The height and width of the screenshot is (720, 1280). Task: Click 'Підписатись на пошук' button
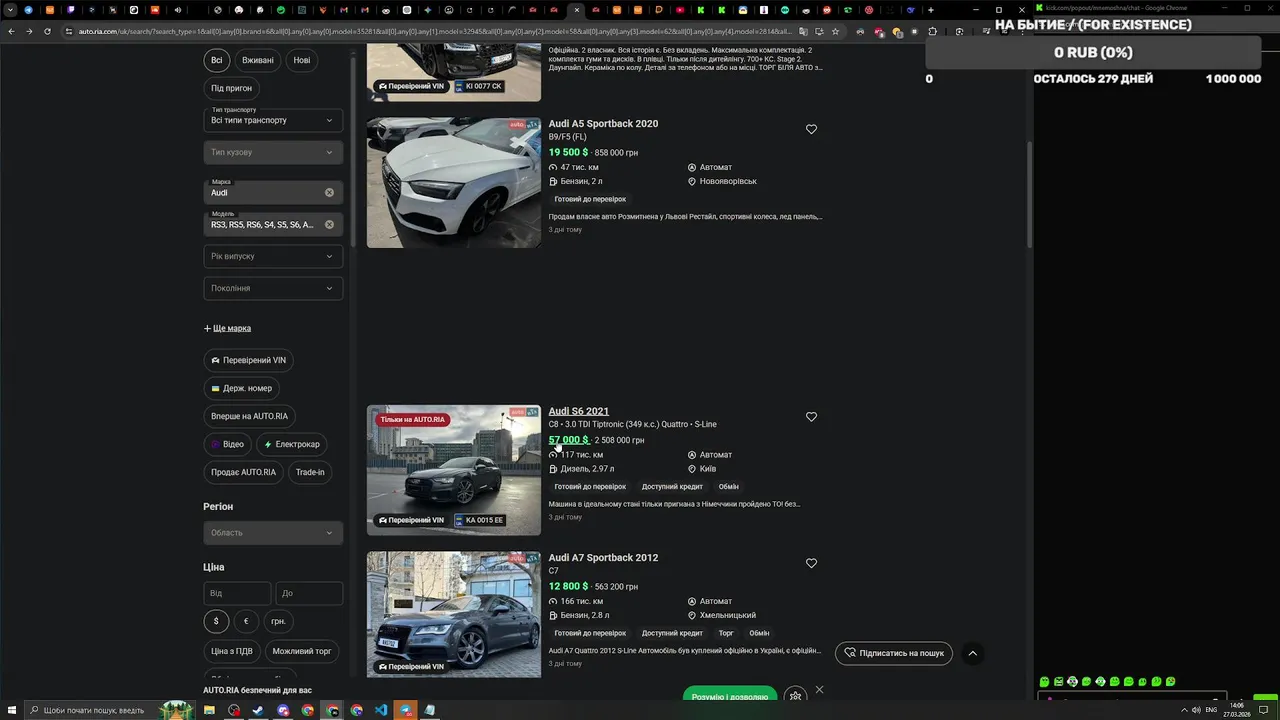pyautogui.click(x=894, y=653)
